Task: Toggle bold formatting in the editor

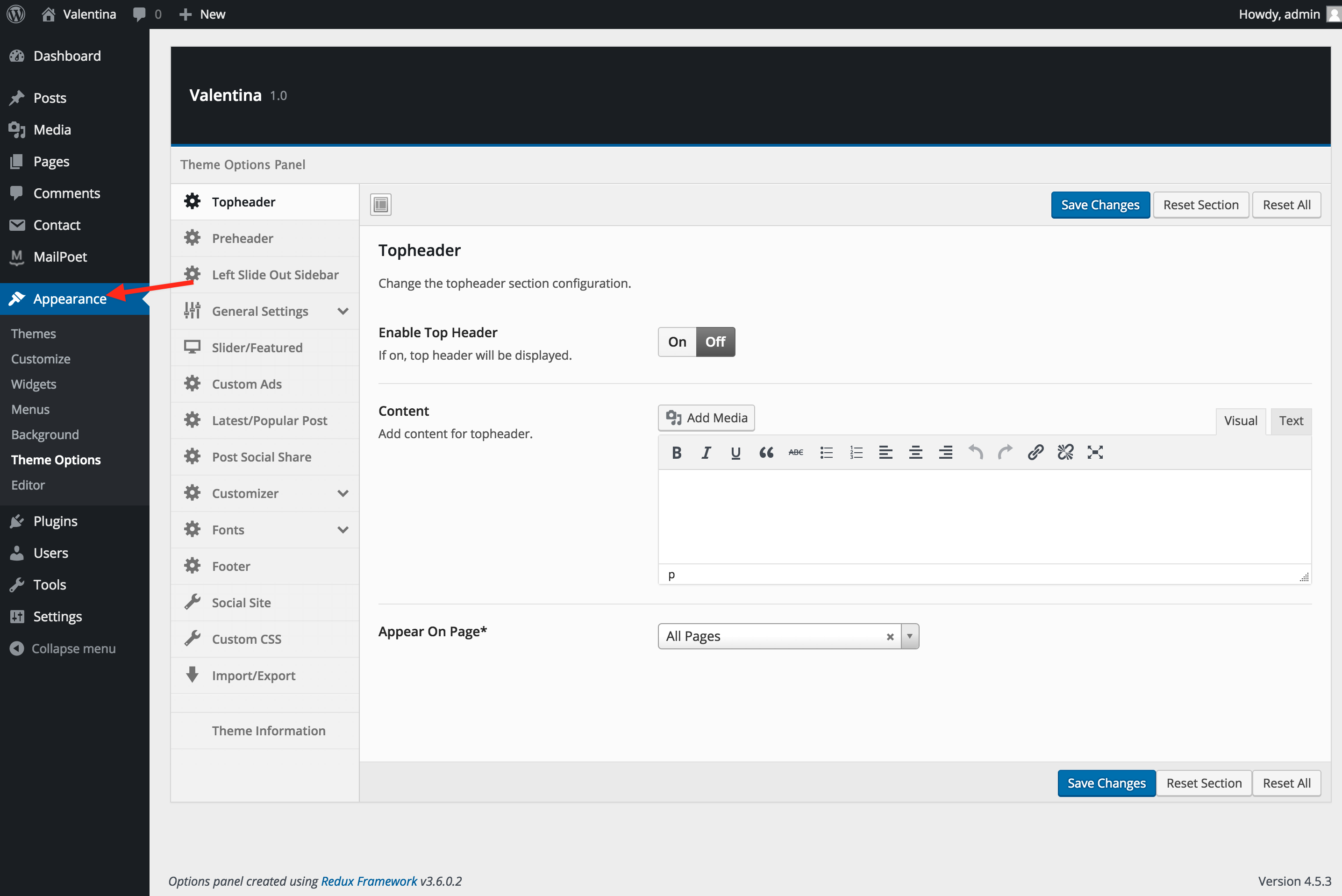Action: pos(677,453)
